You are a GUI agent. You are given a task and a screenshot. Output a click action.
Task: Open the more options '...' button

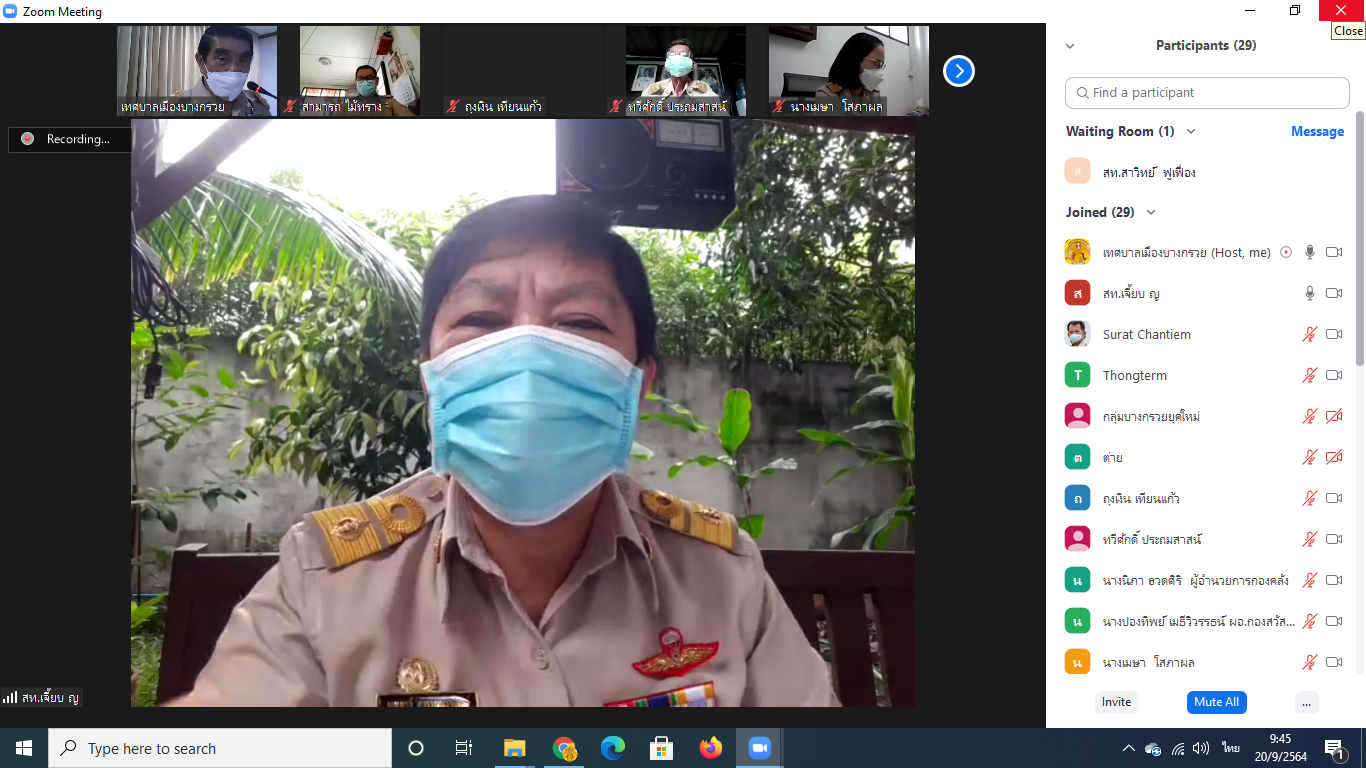(1306, 702)
